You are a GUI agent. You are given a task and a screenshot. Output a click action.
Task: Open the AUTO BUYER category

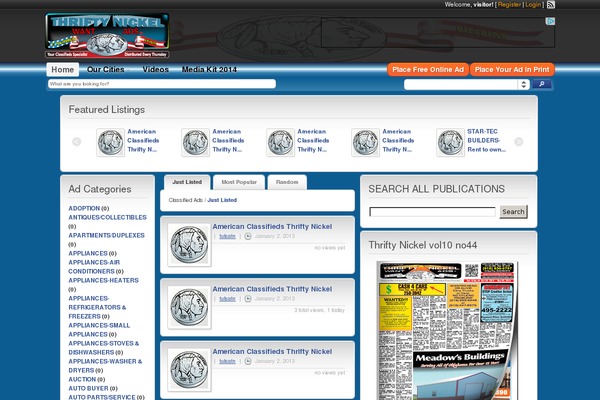pyautogui.click(x=88, y=389)
